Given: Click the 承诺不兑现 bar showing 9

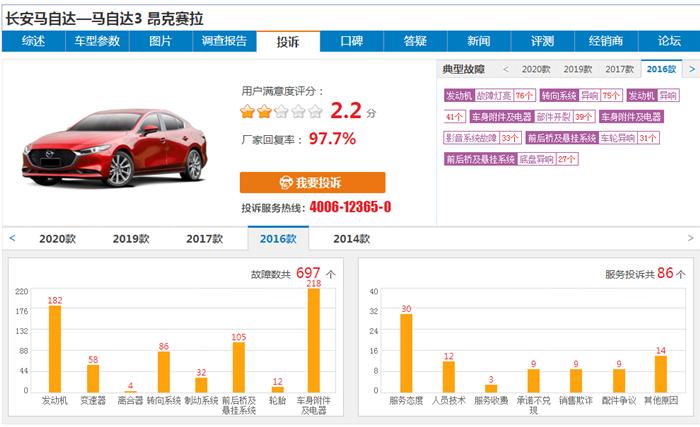Looking at the screenshot, I should click(x=533, y=381).
